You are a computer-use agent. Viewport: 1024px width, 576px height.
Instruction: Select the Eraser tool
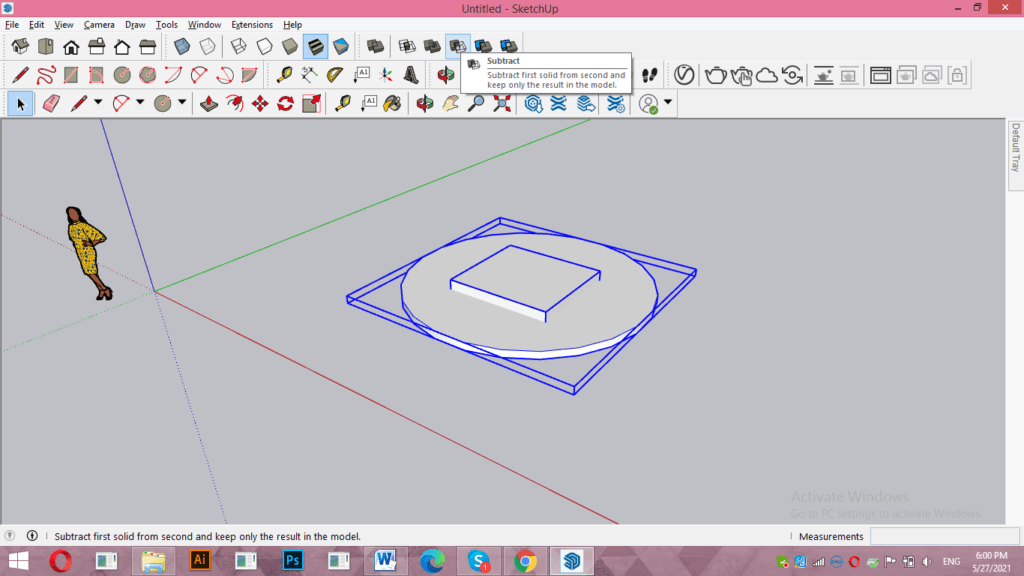point(53,103)
